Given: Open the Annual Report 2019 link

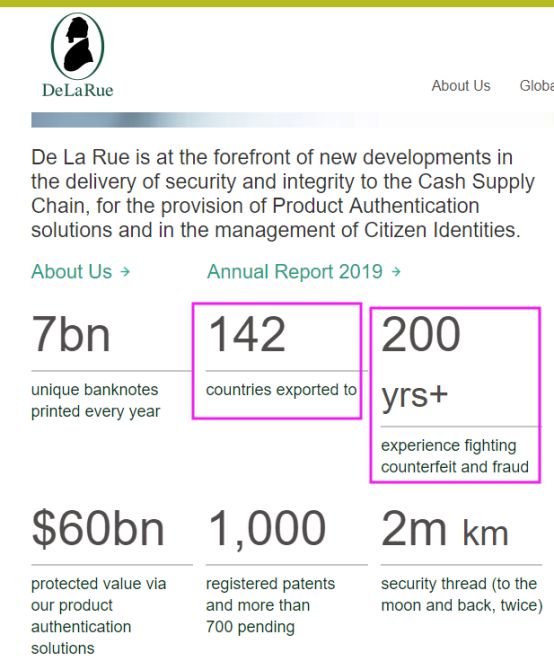Looking at the screenshot, I should (295, 271).
